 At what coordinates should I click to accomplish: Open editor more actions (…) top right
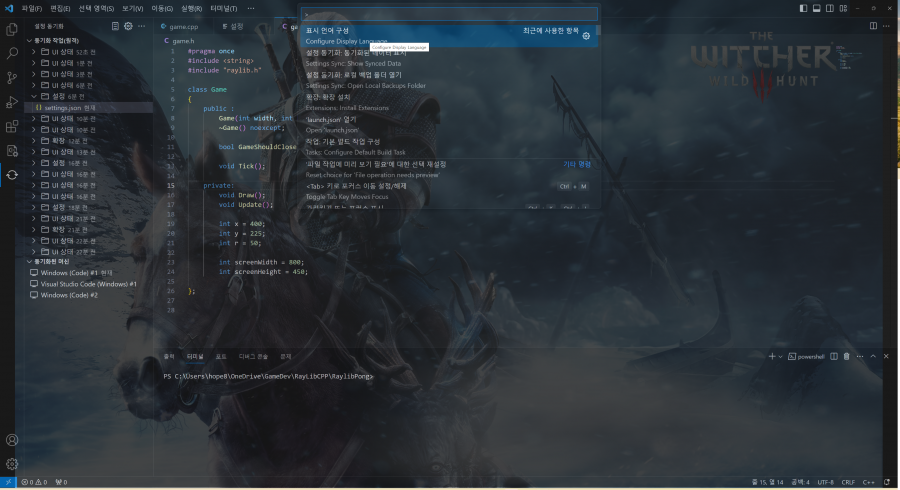coord(886,26)
